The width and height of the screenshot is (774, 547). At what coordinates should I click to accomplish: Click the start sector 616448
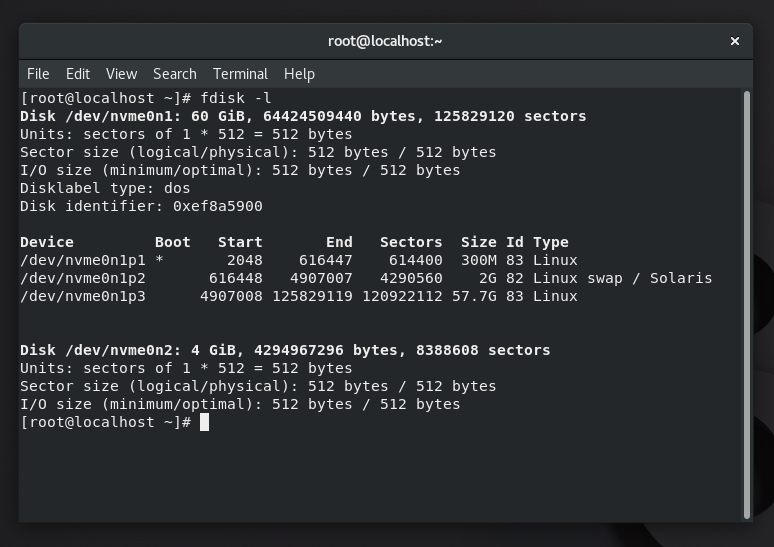point(236,278)
